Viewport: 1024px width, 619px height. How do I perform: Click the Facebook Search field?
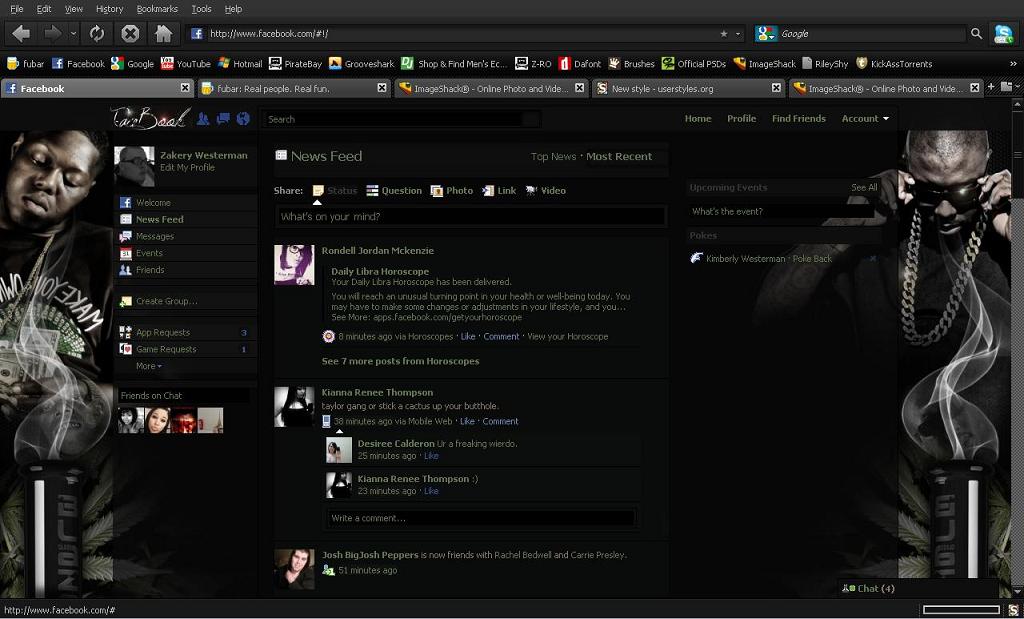click(x=402, y=119)
